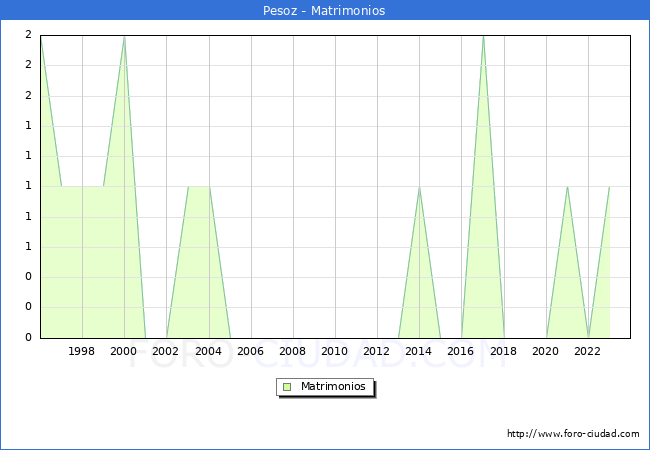Screen dimensions: 650x450
Task: Click the 2021 peak data point
Action: click(x=567, y=187)
